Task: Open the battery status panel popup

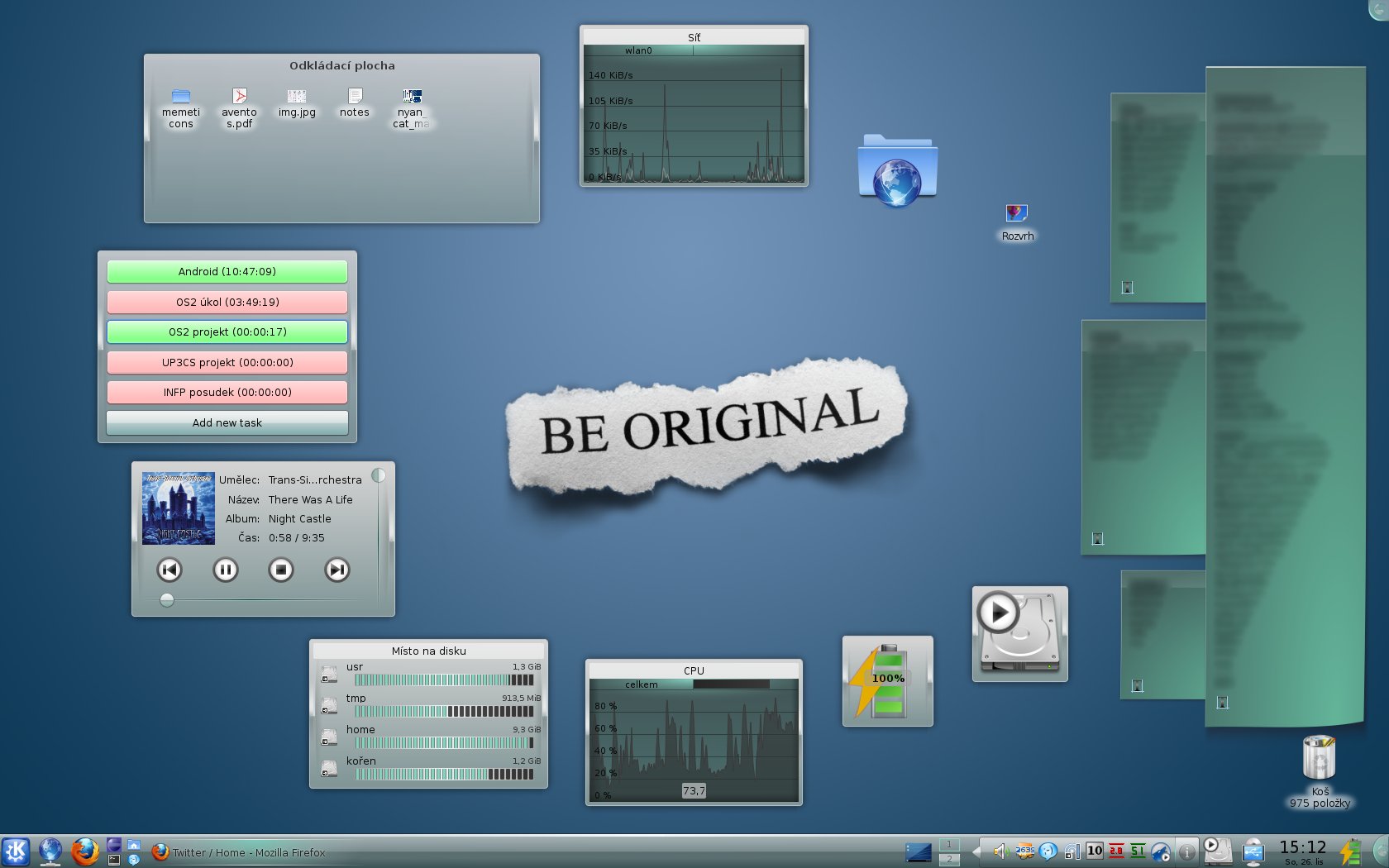Action: click(1349, 851)
